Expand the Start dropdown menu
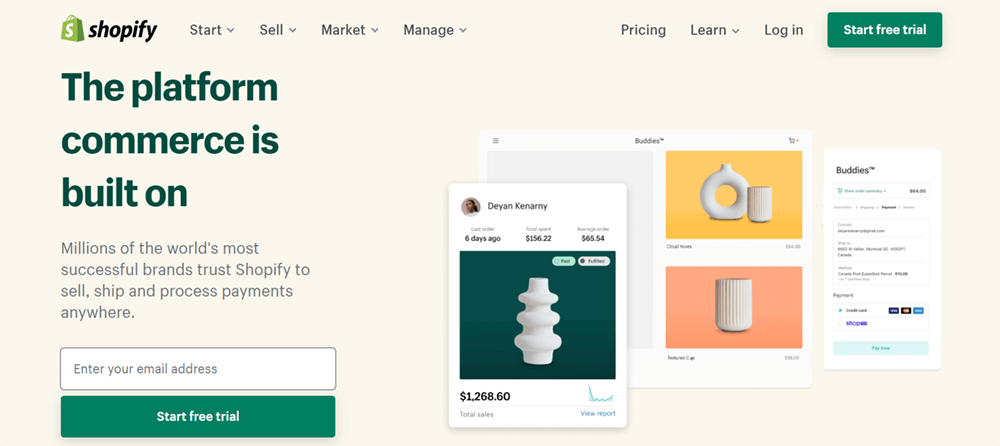 pos(212,30)
